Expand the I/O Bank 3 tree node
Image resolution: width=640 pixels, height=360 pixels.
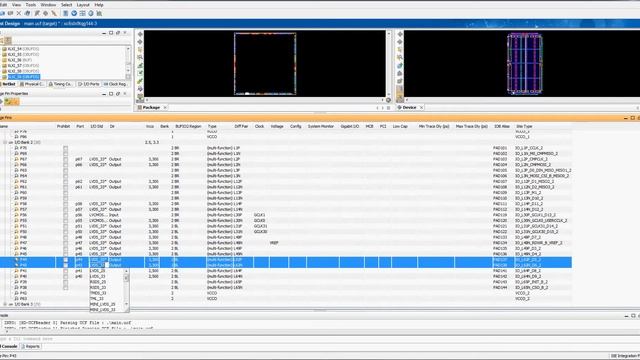(5, 304)
